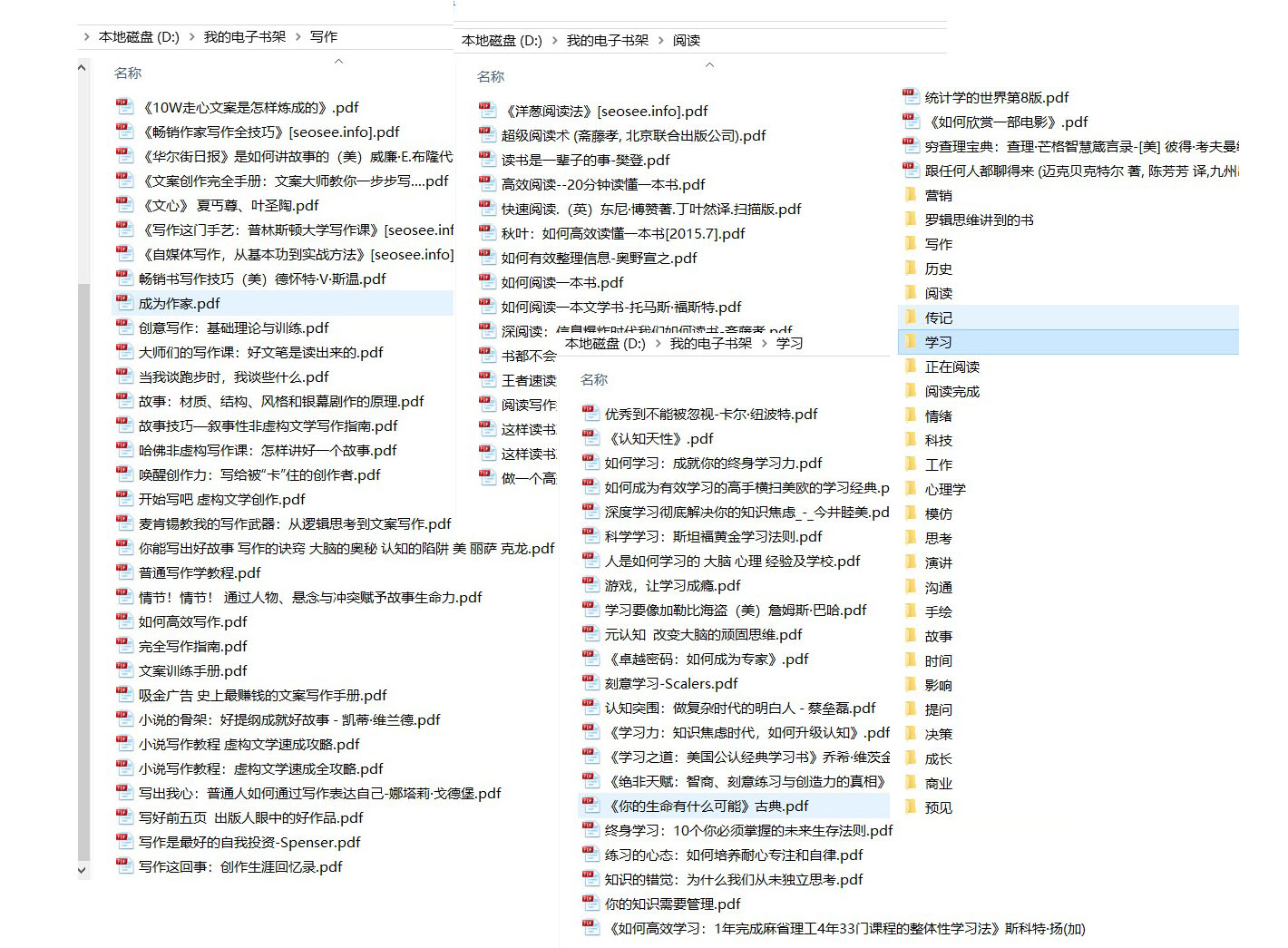Click sort arrow above 名称 in 阅读 window
1288x948 pixels.
(x=709, y=65)
